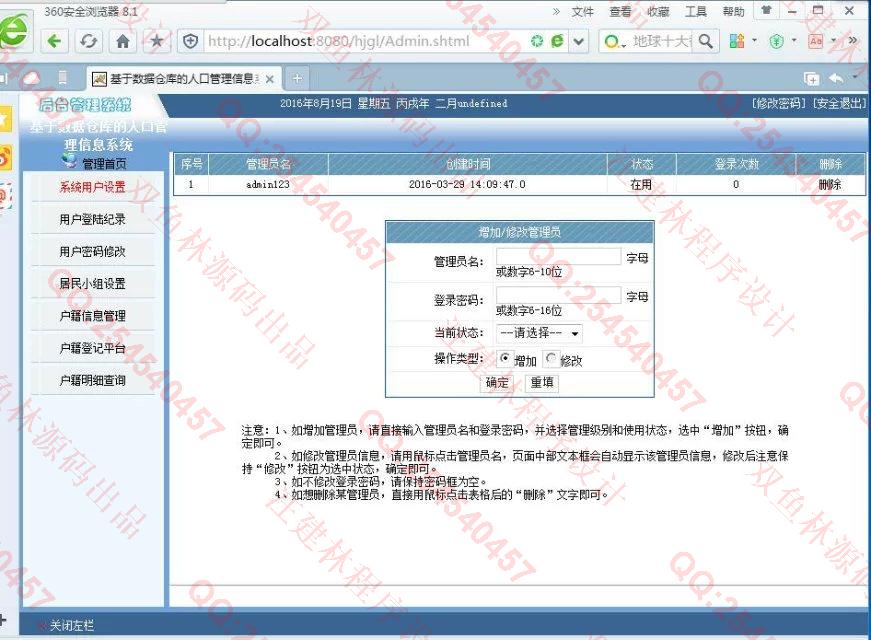Open the mail @ sidebar icon
The height and width of the screenshot is (640, 871).
[x=5, y=196]
